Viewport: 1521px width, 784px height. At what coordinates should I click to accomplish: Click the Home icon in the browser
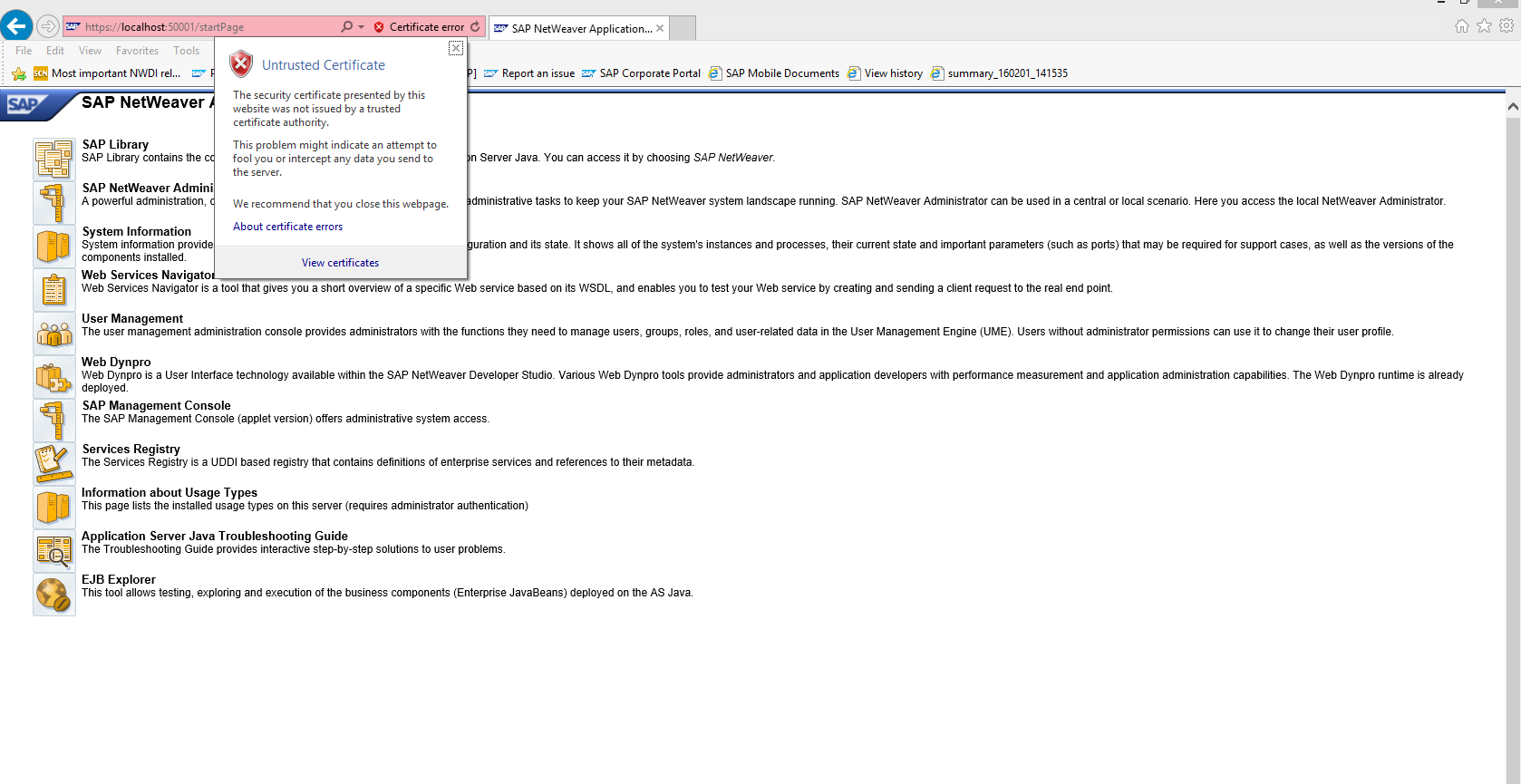click(x=1461, y=26)
